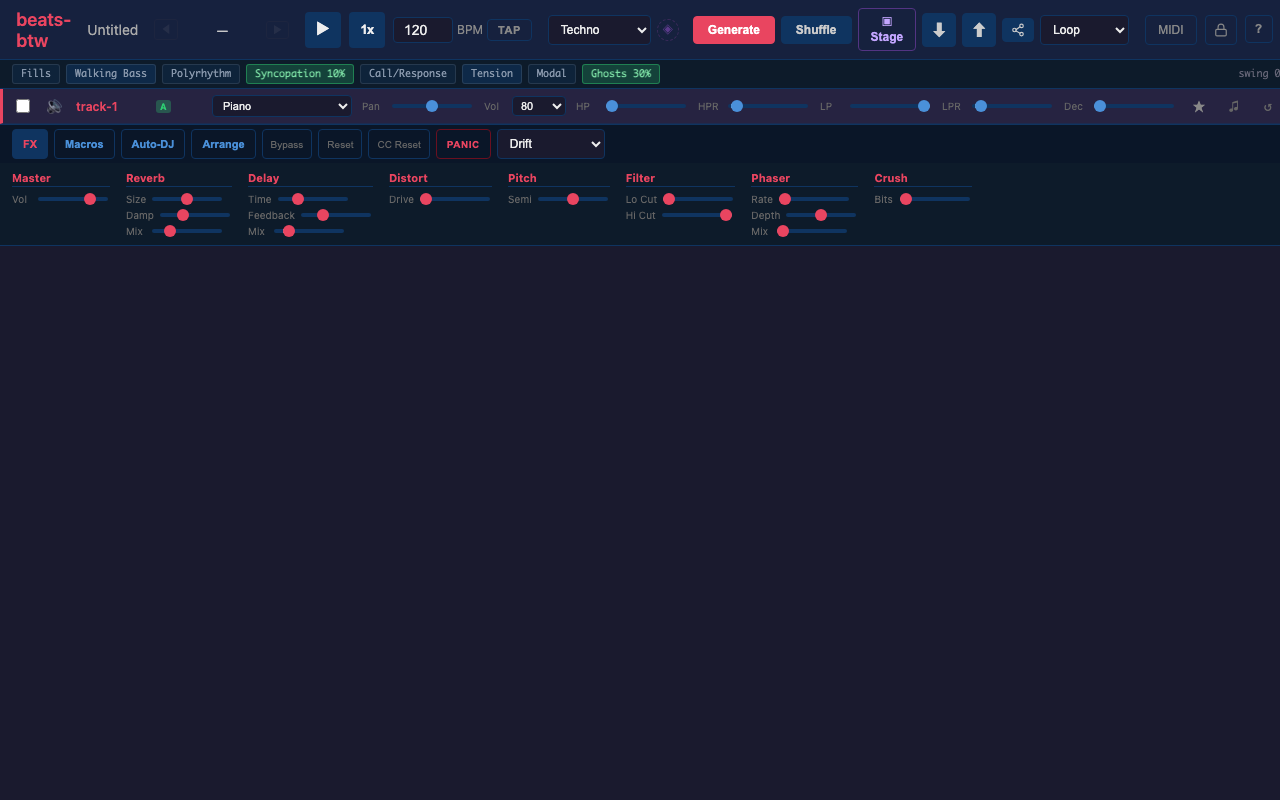Click the music note icon on track-1
The height and width of the screenshot is (800, 1280).
click(x=1233, y=105)
